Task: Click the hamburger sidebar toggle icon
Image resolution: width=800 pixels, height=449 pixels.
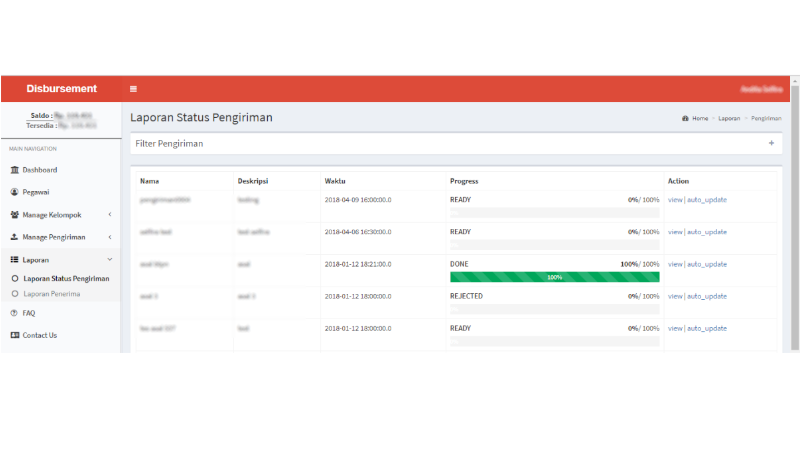Action: (134, 89)
